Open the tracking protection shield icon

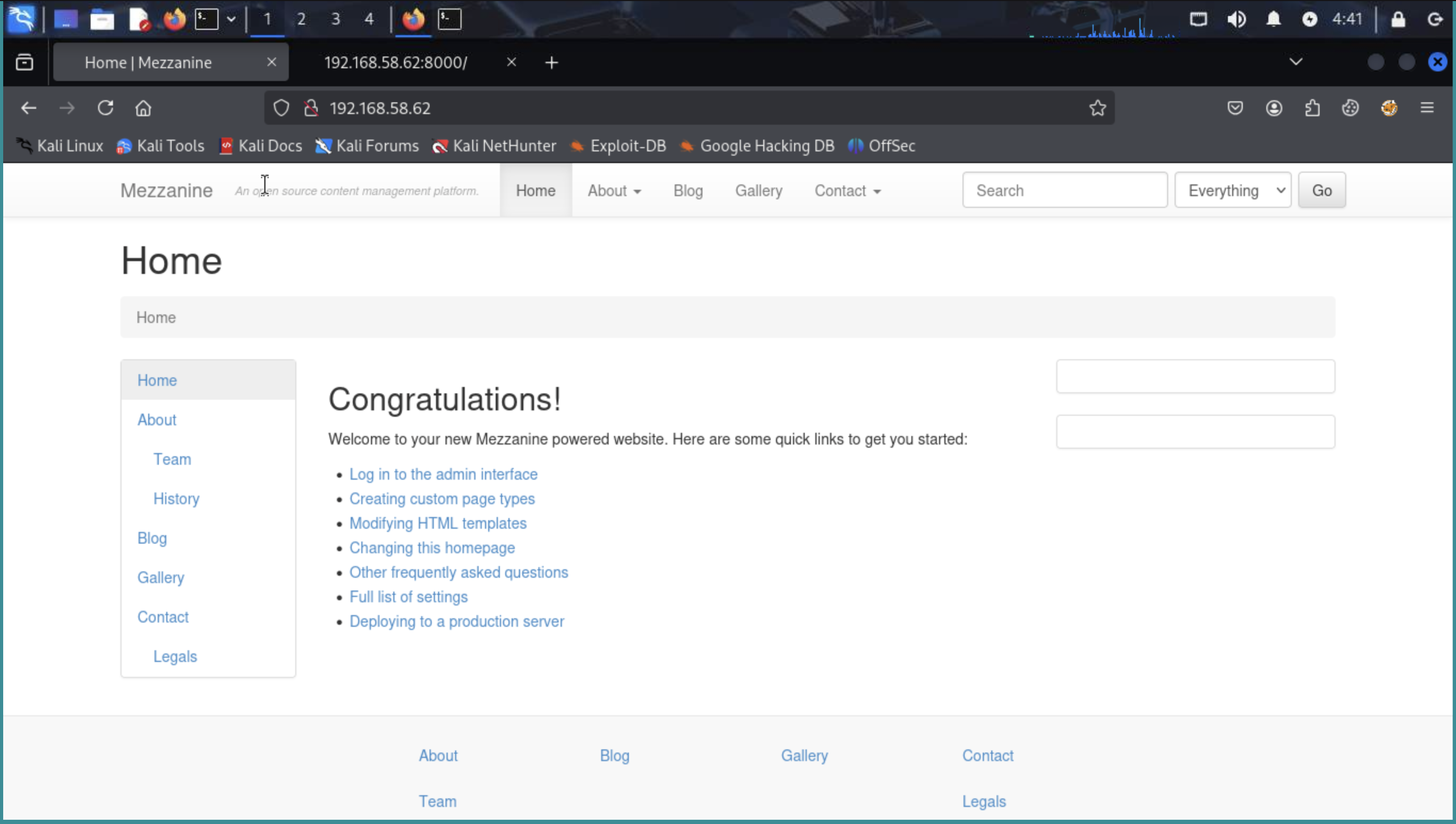pyautogui.click(x=281, y=108)
